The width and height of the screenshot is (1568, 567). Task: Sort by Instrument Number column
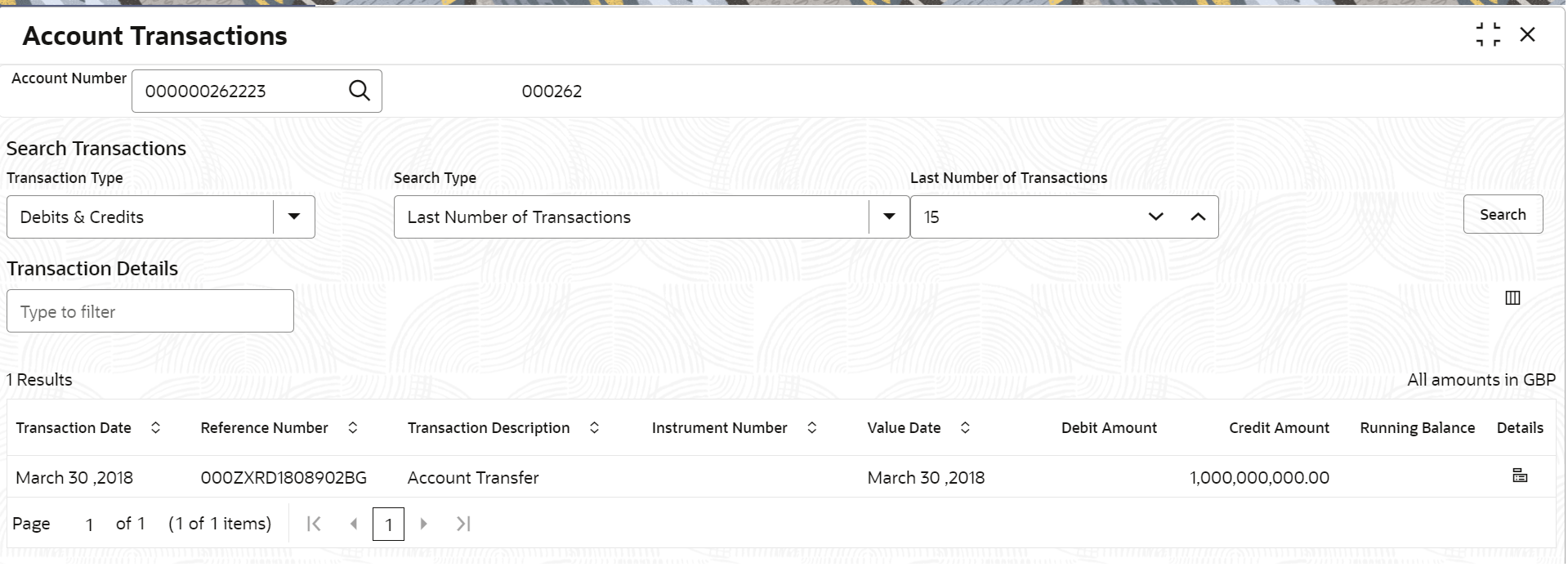click(812, 428)
